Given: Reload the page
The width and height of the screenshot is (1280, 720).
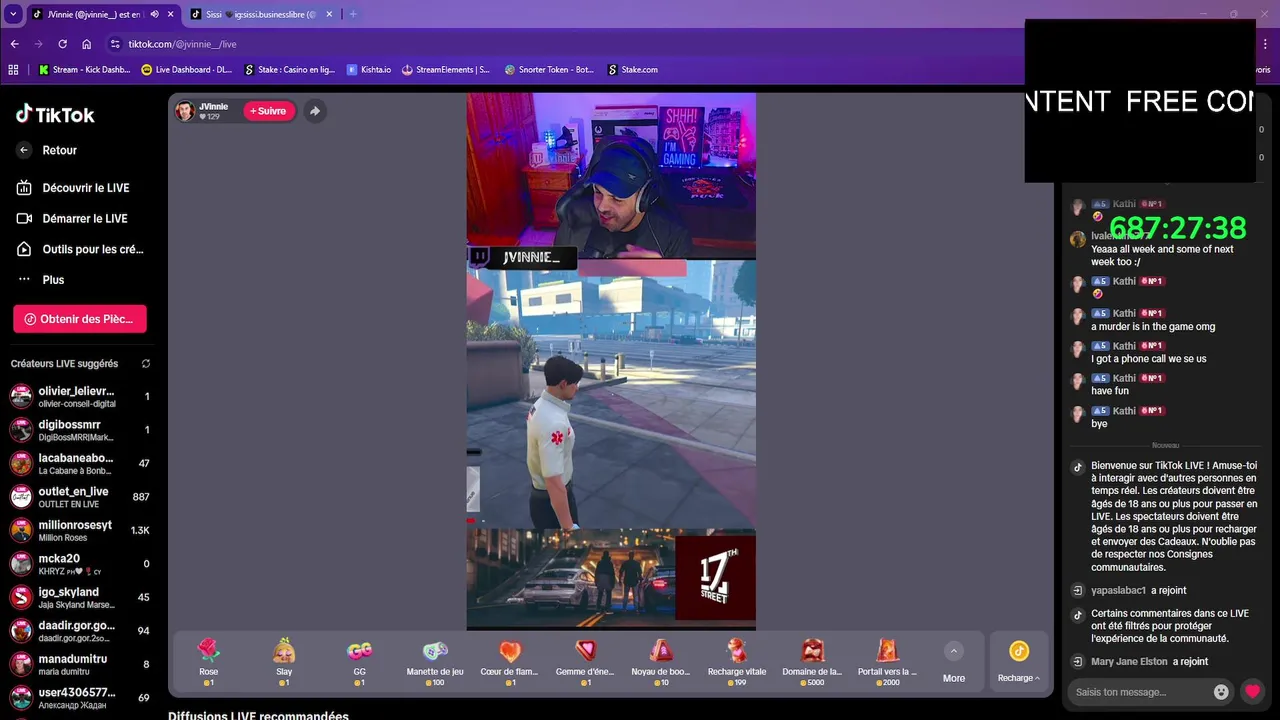Looking at the screenshot, I should point(62,44).
